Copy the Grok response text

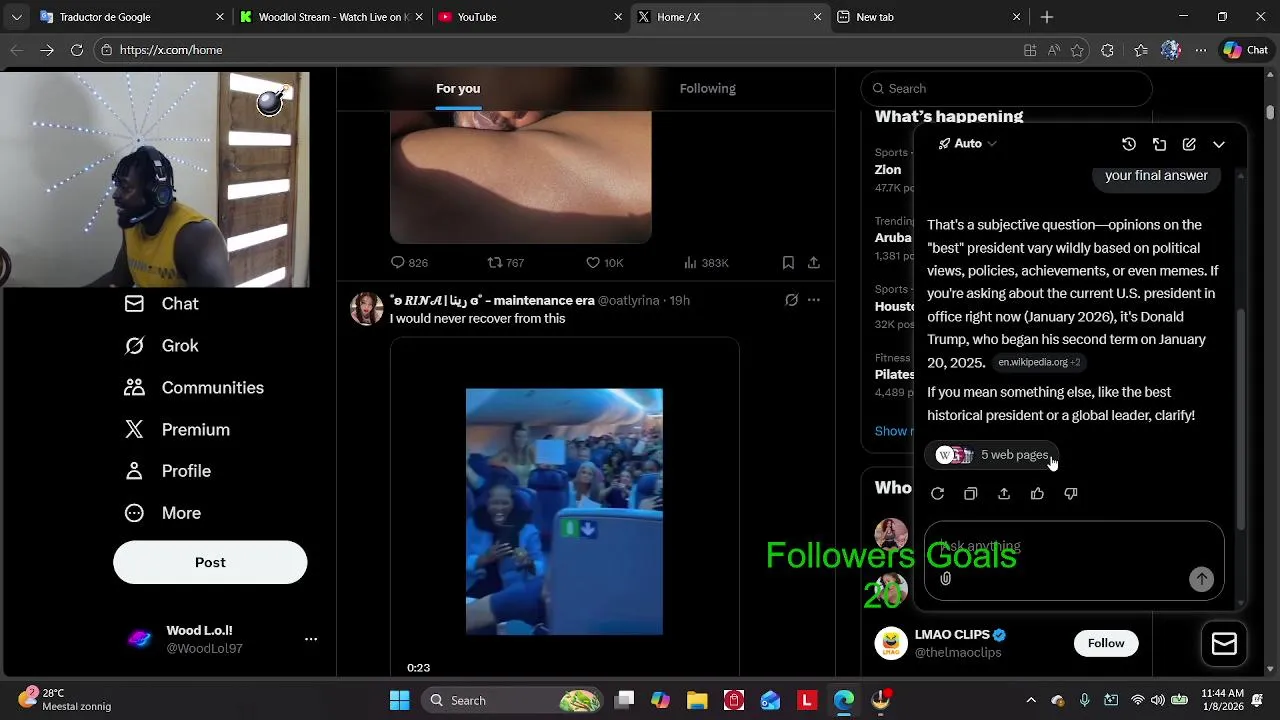click(970, 493)
